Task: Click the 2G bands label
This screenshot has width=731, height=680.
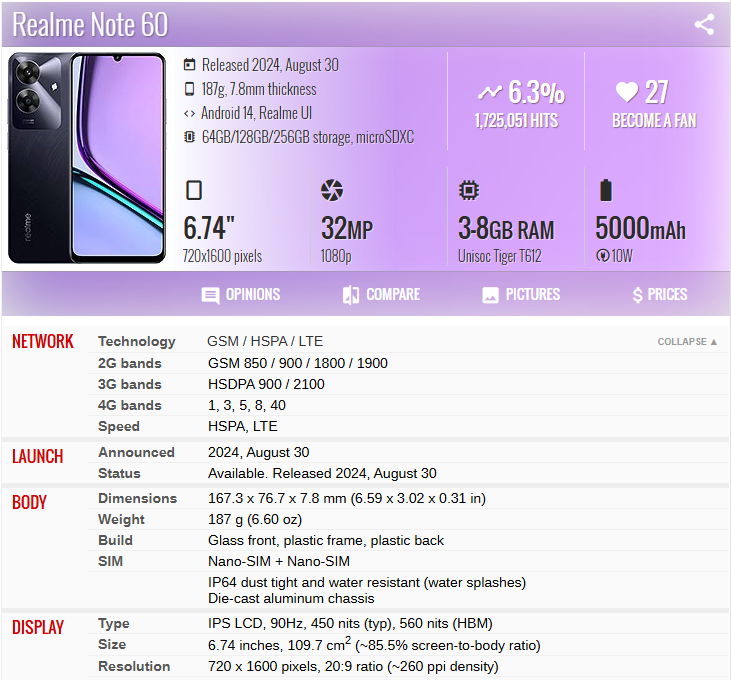Action: point(130,363)
